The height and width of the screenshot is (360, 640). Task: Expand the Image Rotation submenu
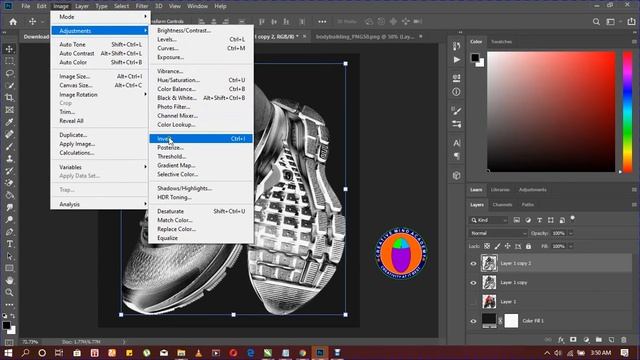tap(100, 94)
